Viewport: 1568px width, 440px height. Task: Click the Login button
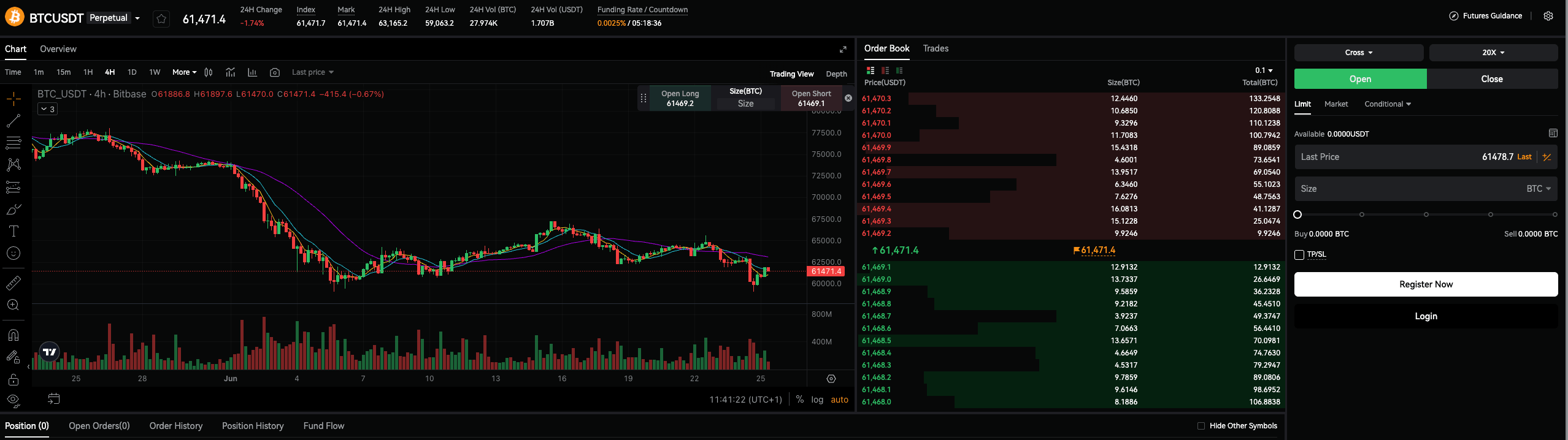point(1426,316)
